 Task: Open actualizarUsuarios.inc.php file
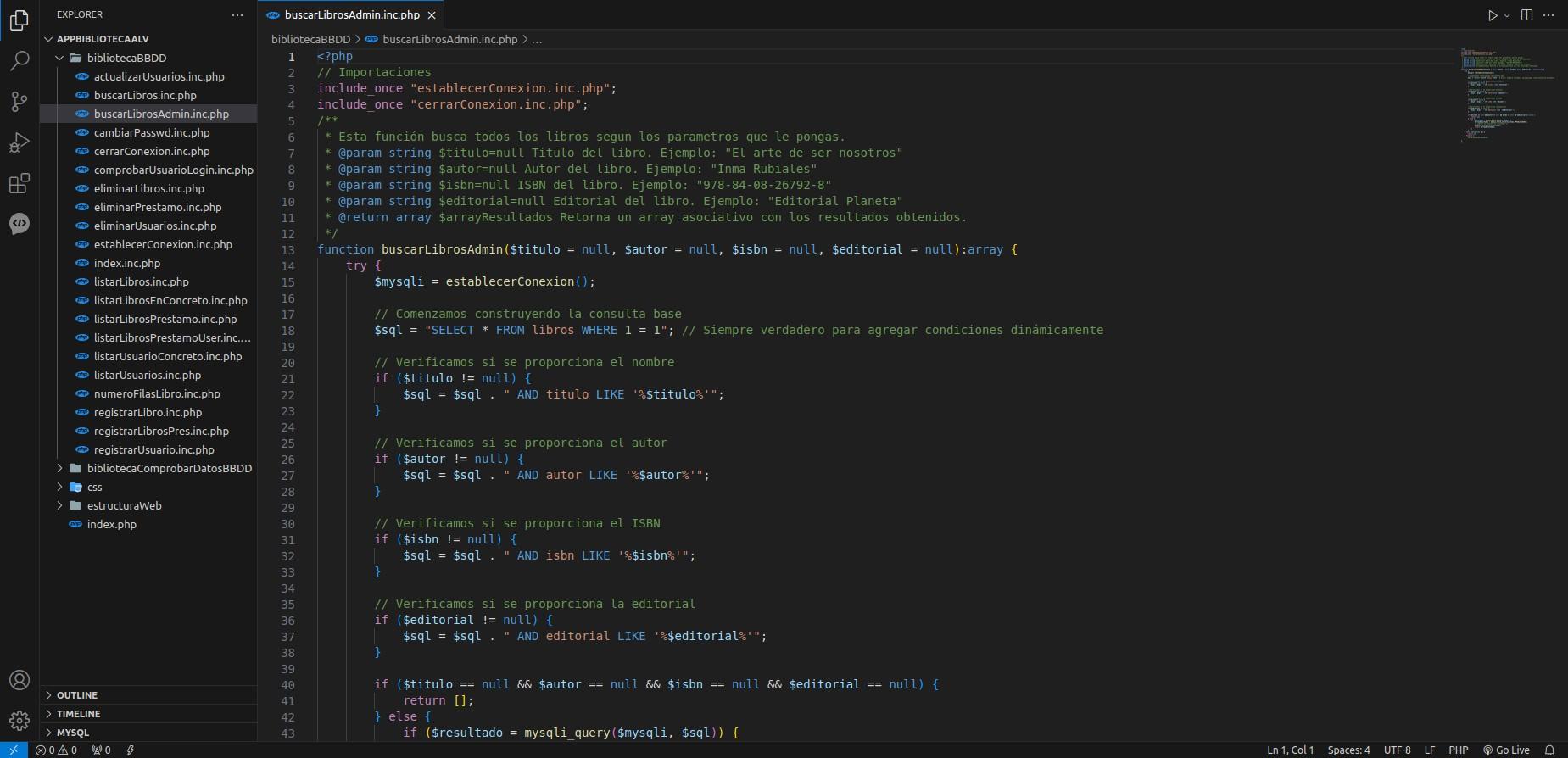(148, 76)
